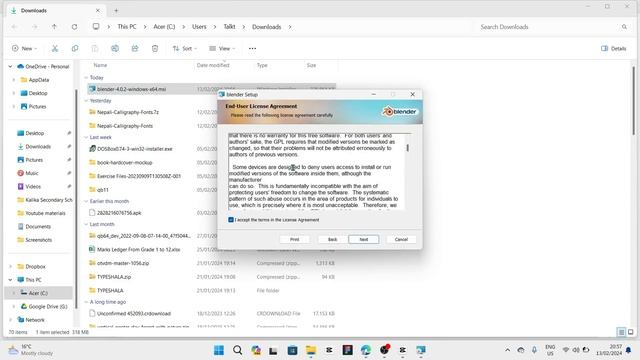
Task: Click the Print button in Blender Setup
Action: coord(294,239)
